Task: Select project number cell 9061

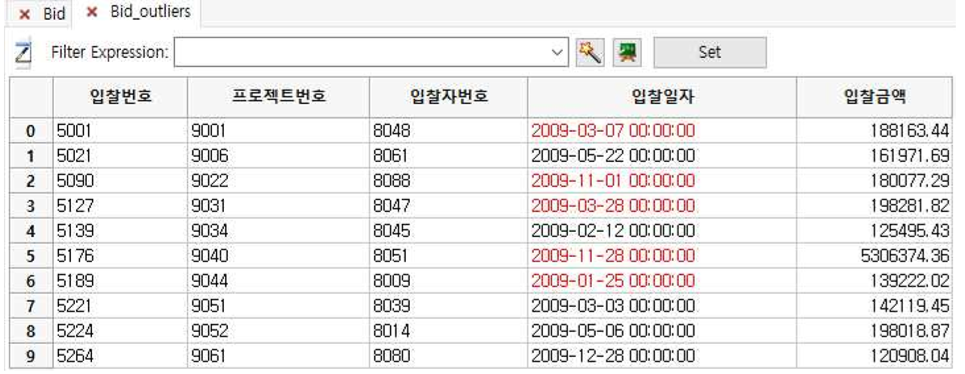Action: pyautogui.click(x=278, y=356)
